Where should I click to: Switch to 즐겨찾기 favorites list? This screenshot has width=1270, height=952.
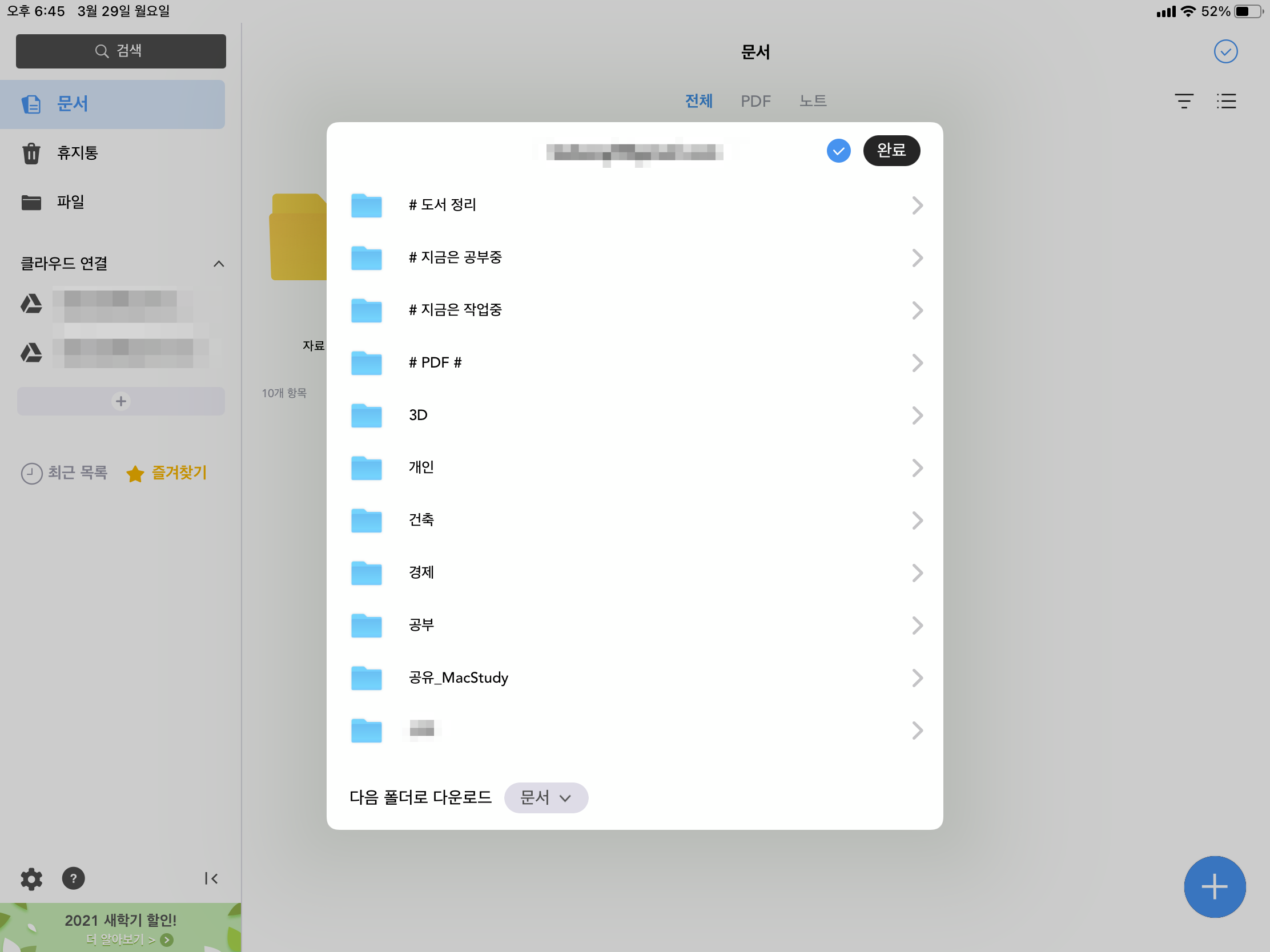pyautogui.click(x=167, y=473)
